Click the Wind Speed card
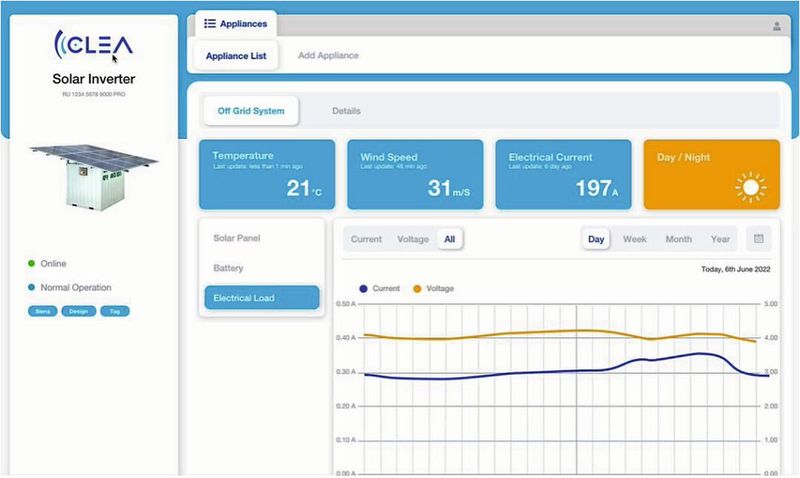The width and height of the screenshot is (800, 478). (x=415, y=174)
